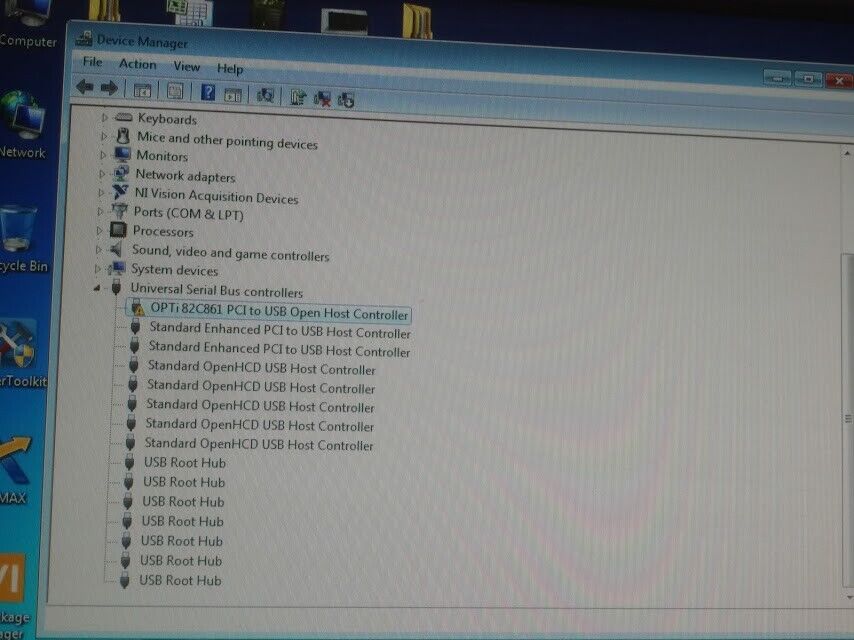Screen dimensions: 854x640
Task: Select second Standard Enhanced PCI to USB Host Controller
Action: [279, 349]
